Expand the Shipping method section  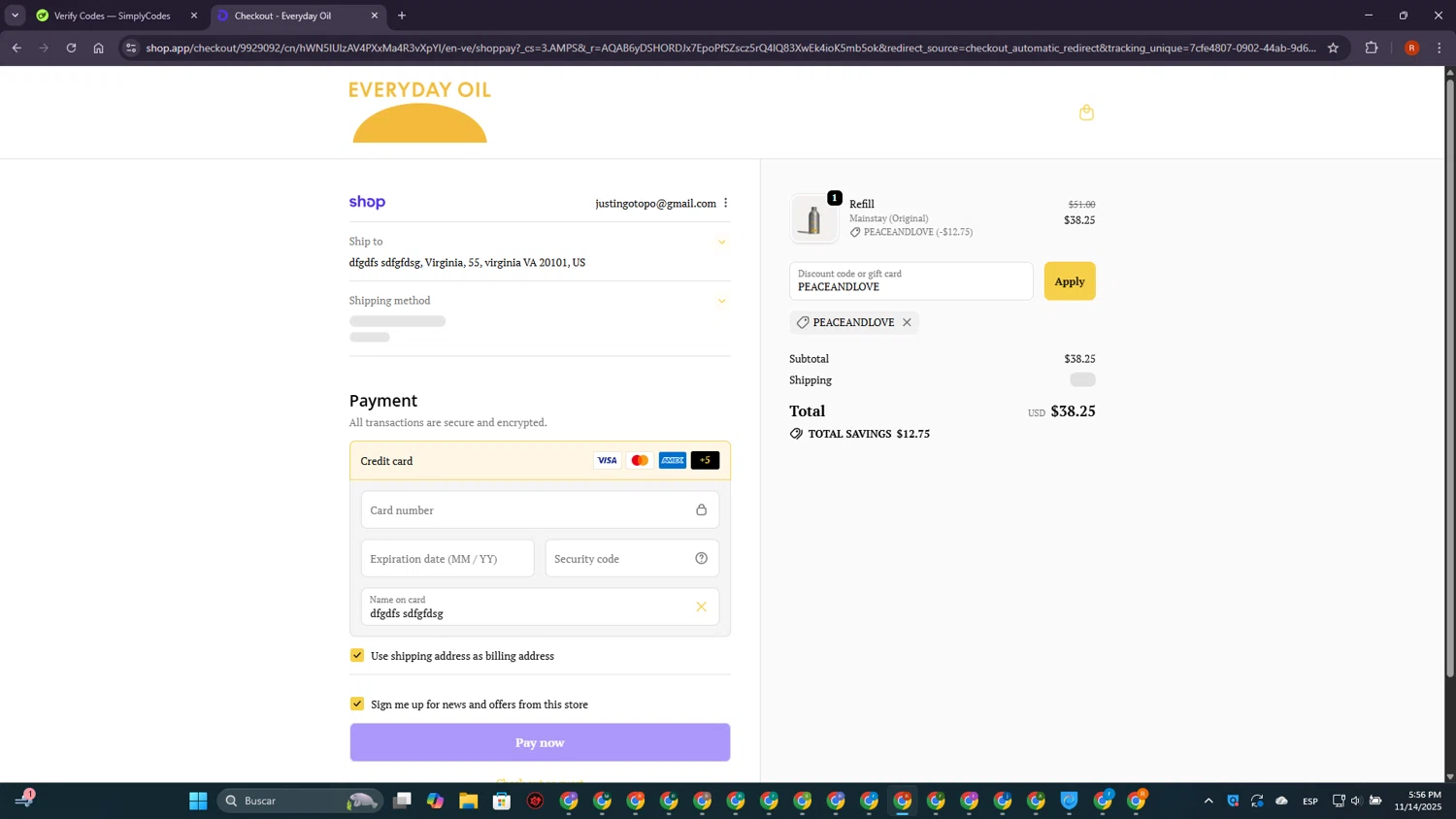tap(721, 301)
